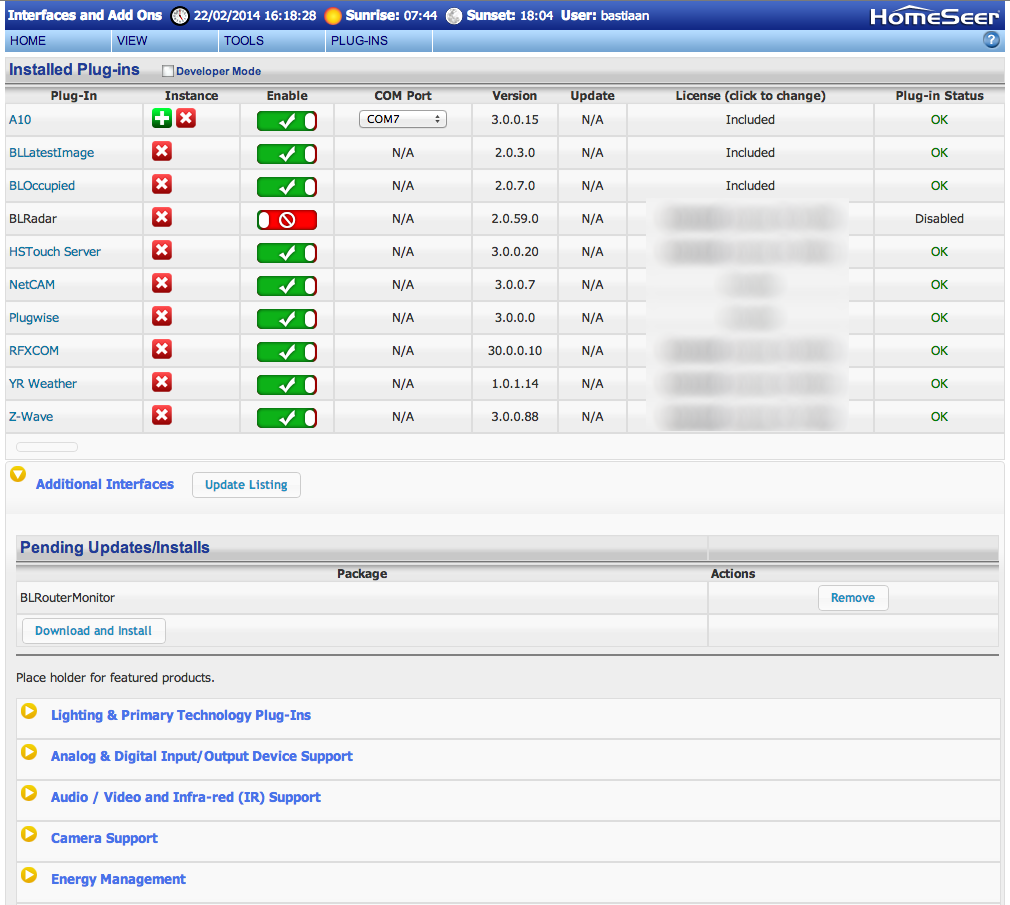Expand the Camera Support arrow

[x=29, y=834]
